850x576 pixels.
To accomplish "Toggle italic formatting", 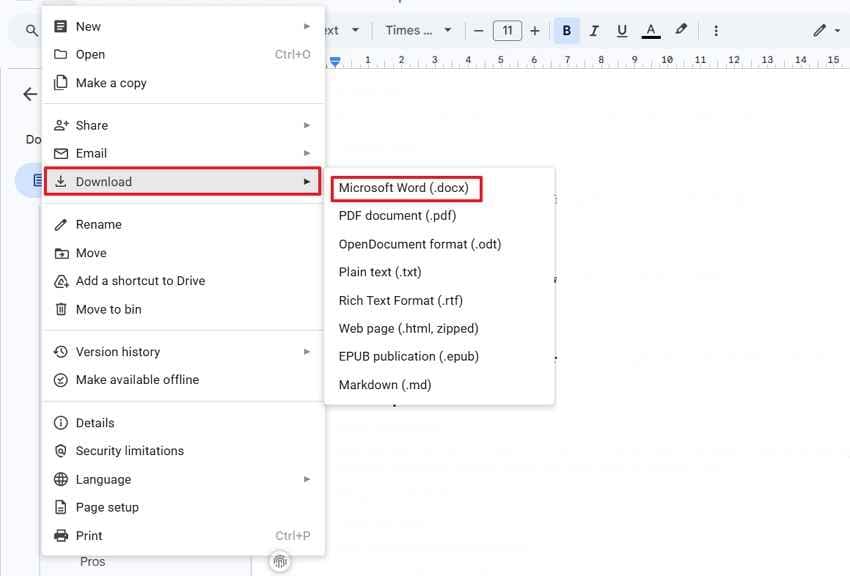I will 594,31.
